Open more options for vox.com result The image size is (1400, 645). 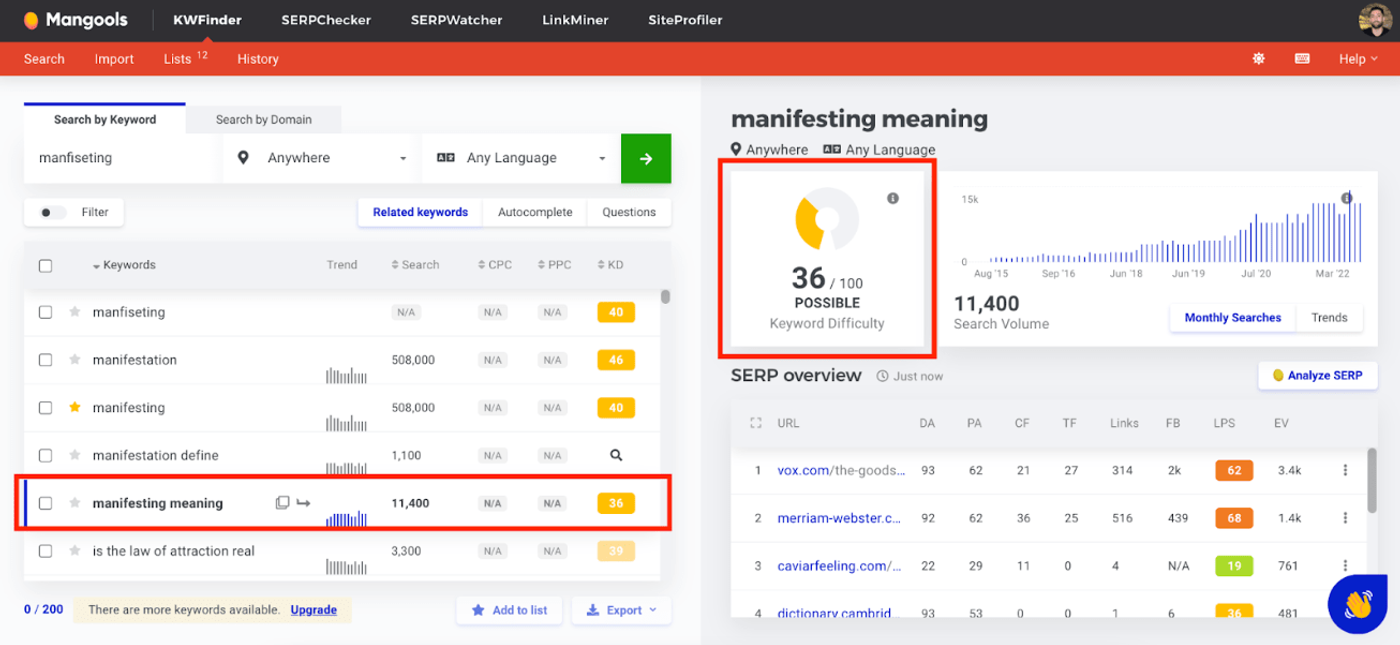[1345, 470]
